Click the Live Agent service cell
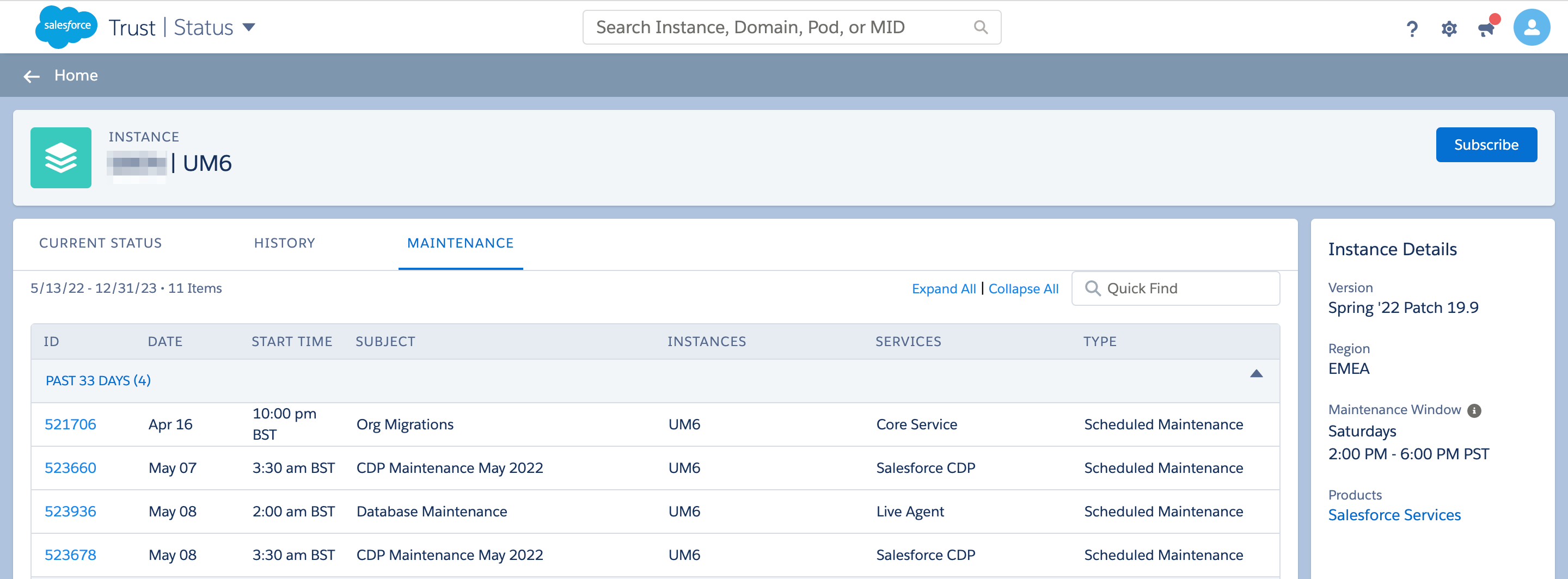The image size is (1568, 579). tap(910, 512)
